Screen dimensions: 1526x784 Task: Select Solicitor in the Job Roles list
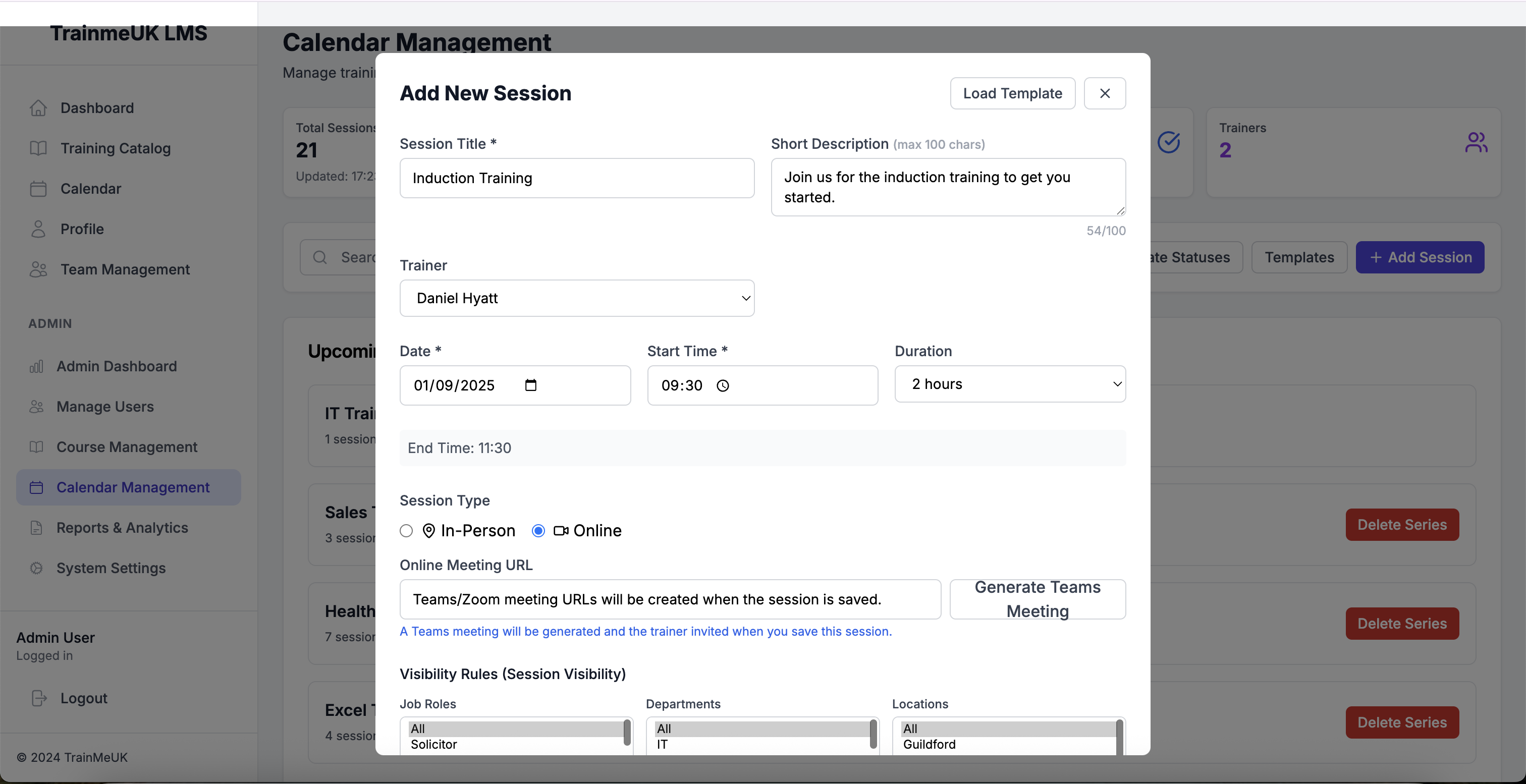click(515, 744)
